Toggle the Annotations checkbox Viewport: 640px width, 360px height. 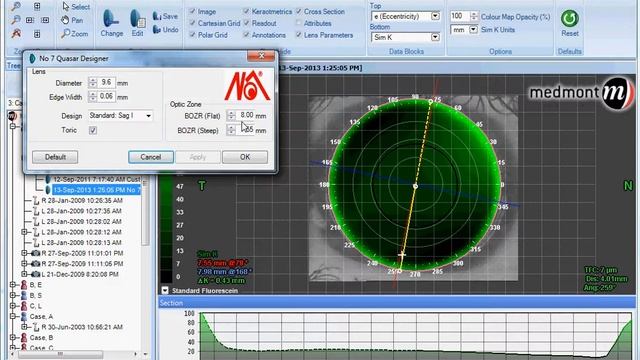click(x=246, y=35)
